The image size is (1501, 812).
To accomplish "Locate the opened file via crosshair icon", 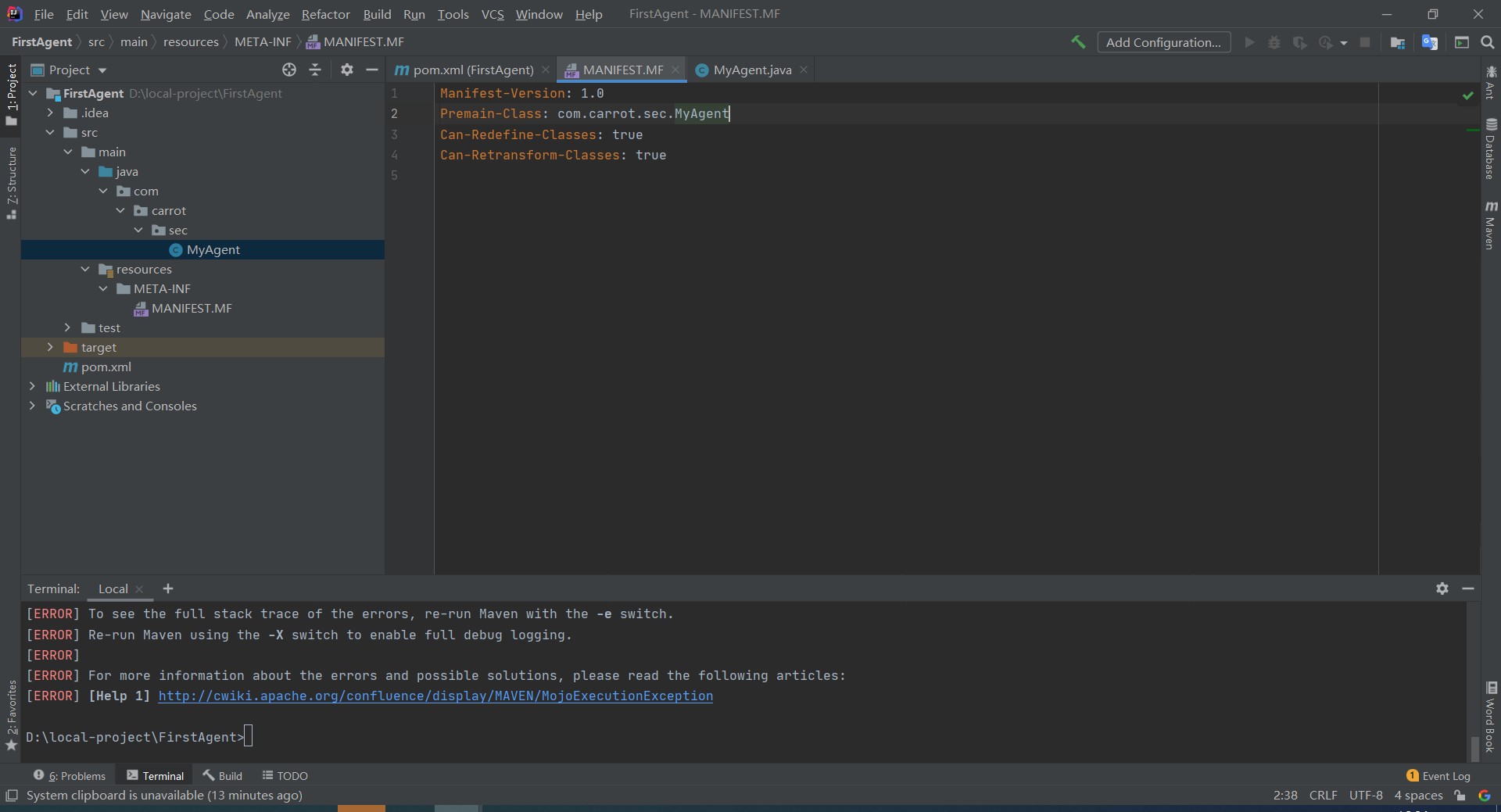I will coord(289,70).
